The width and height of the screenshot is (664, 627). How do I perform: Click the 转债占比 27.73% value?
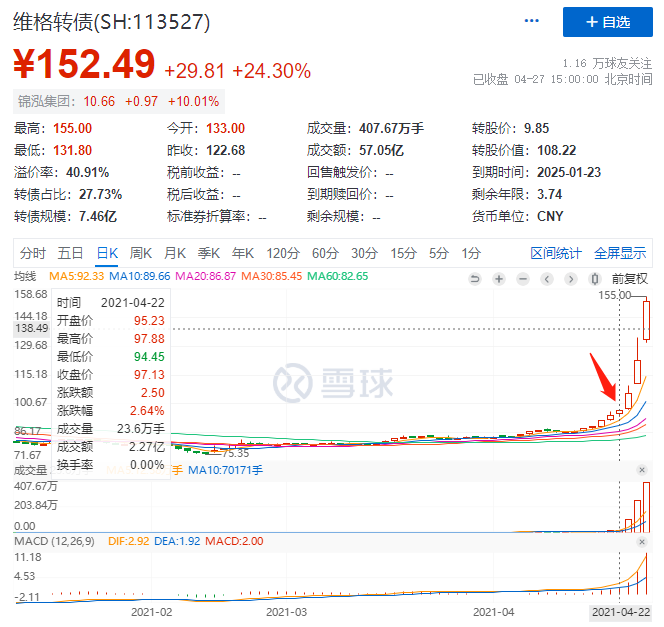100,194
